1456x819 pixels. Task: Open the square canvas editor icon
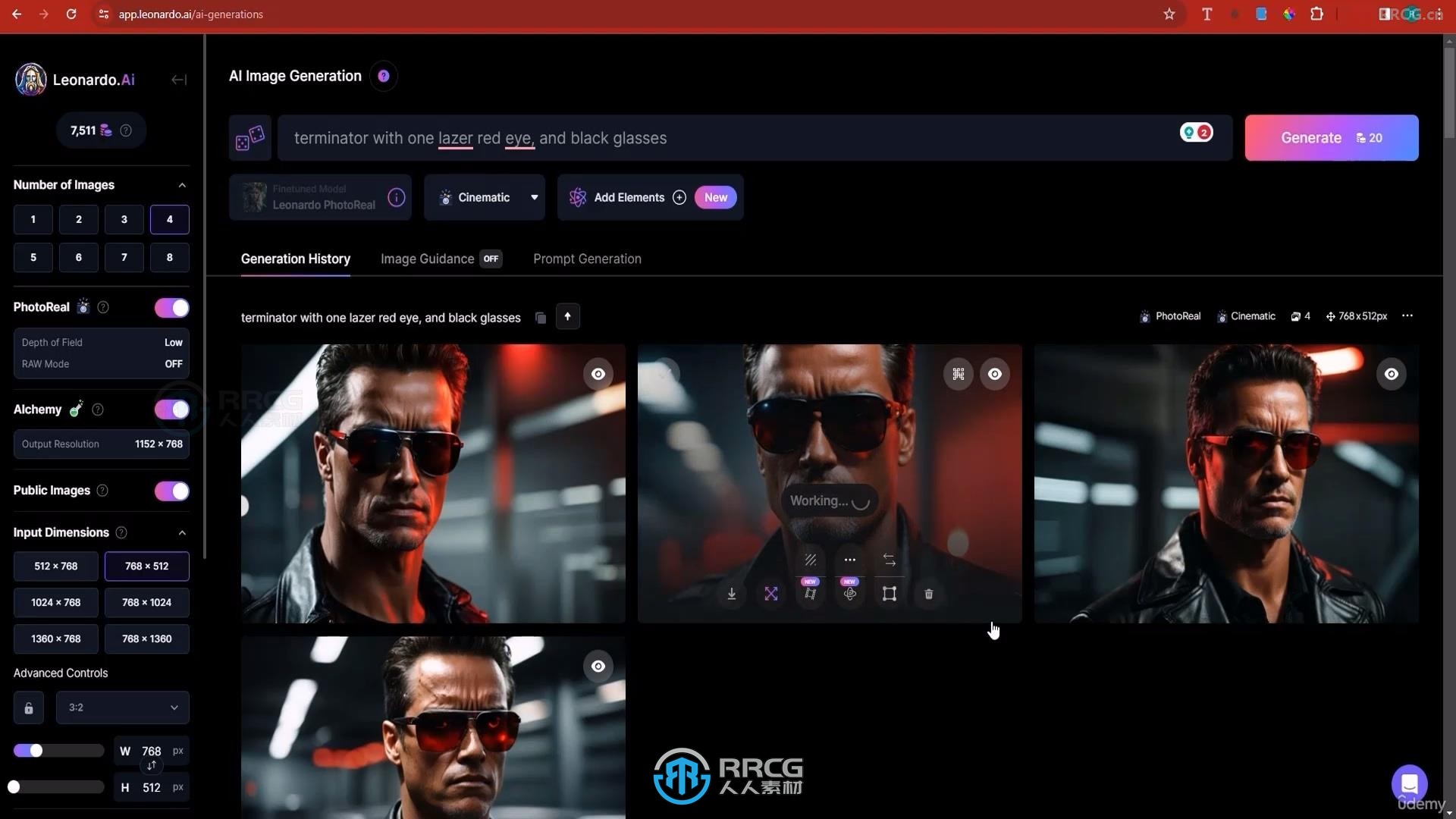click(890, 594)
